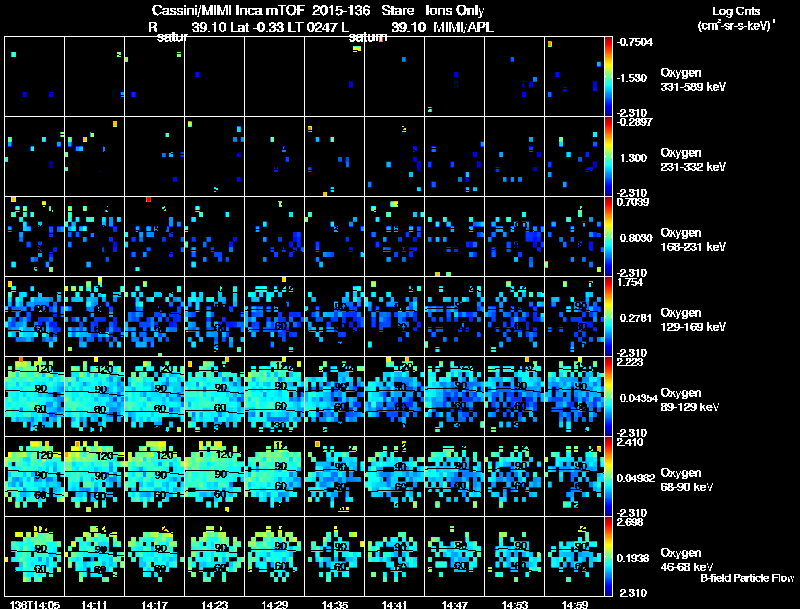Select the 14:17 image in 168-231 keV row
The image size is (800, 609).
154,236
